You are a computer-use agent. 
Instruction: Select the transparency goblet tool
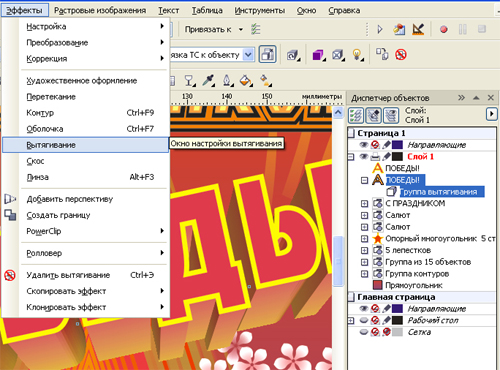[190, 80]
